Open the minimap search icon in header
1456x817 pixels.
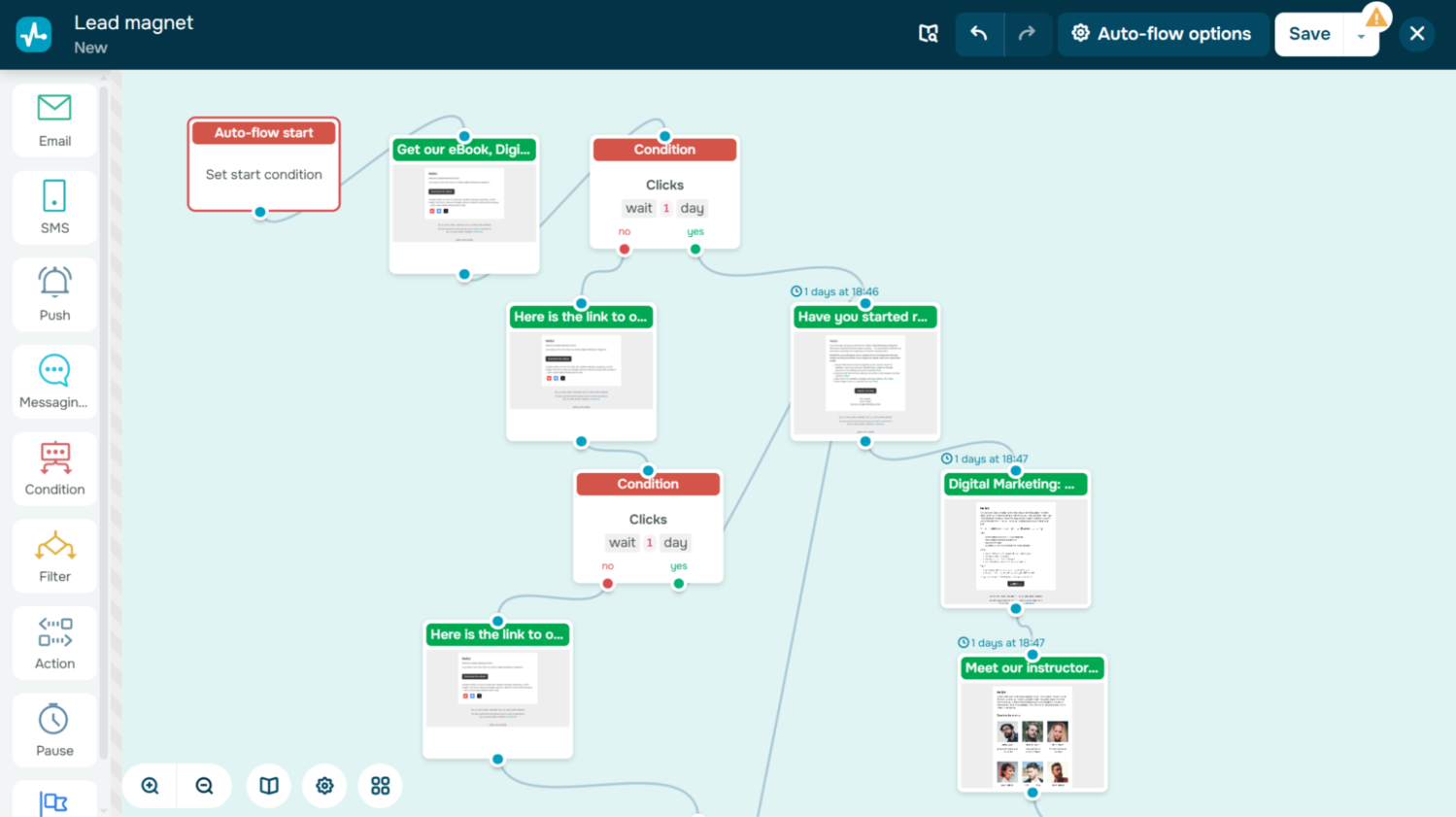928,33
